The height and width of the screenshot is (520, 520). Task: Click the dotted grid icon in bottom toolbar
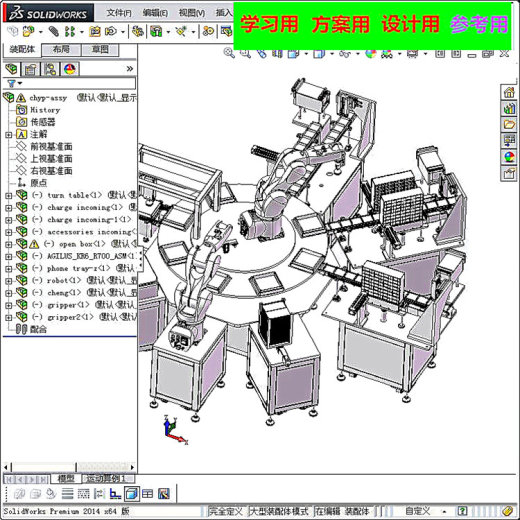point(83,494)
